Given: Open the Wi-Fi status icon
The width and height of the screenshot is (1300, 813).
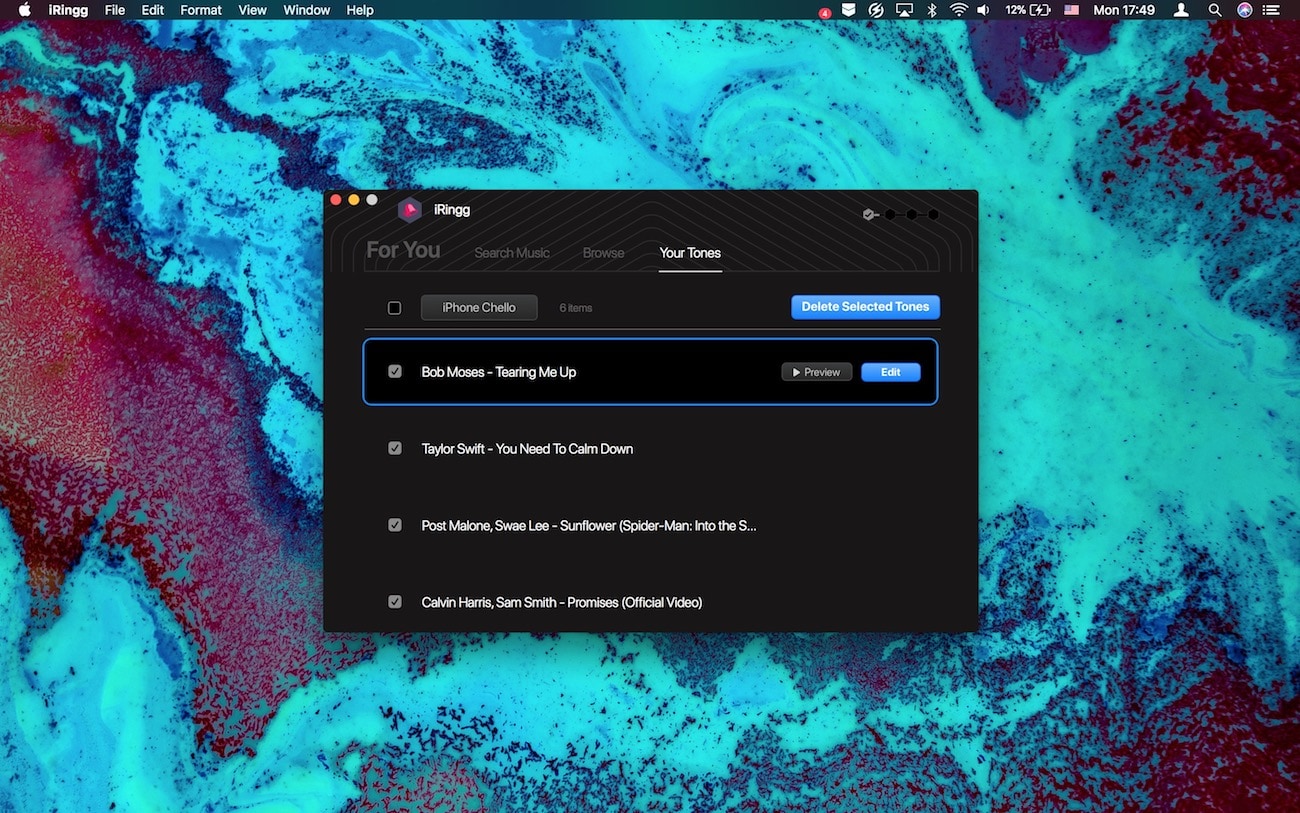Looking at the screenshot, I should point(958,10).
